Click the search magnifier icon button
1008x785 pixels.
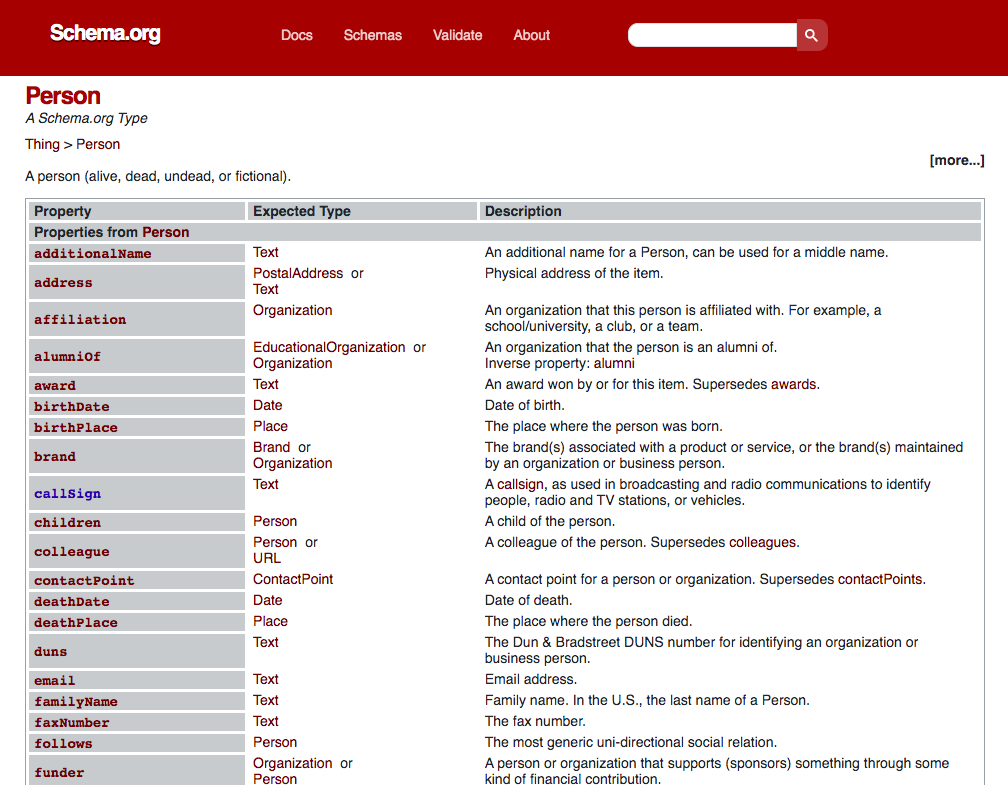pyautogui.click(x=811, y=35)
